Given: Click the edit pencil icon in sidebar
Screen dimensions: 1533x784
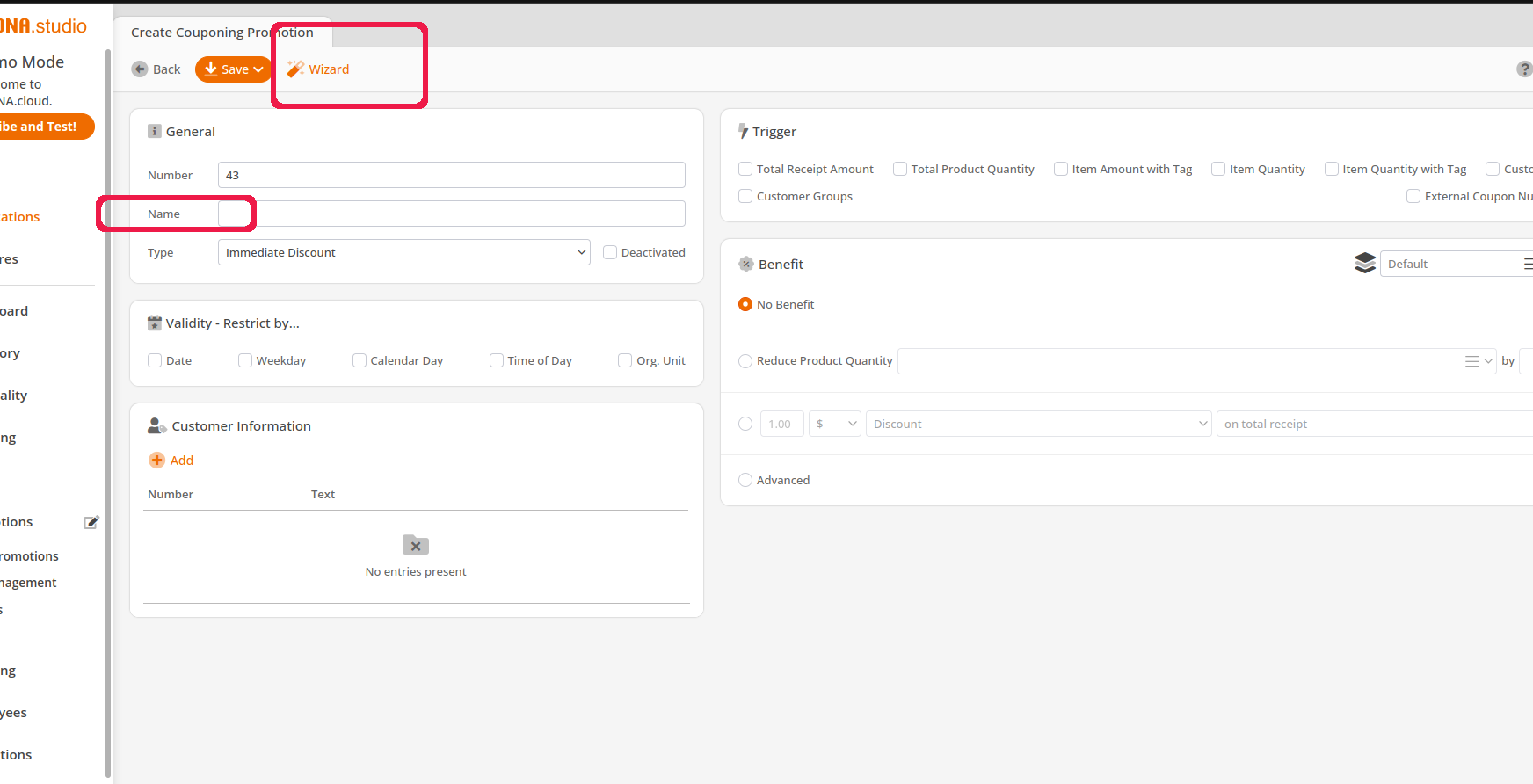Looking at the screenshot, I should click(91, 523).
